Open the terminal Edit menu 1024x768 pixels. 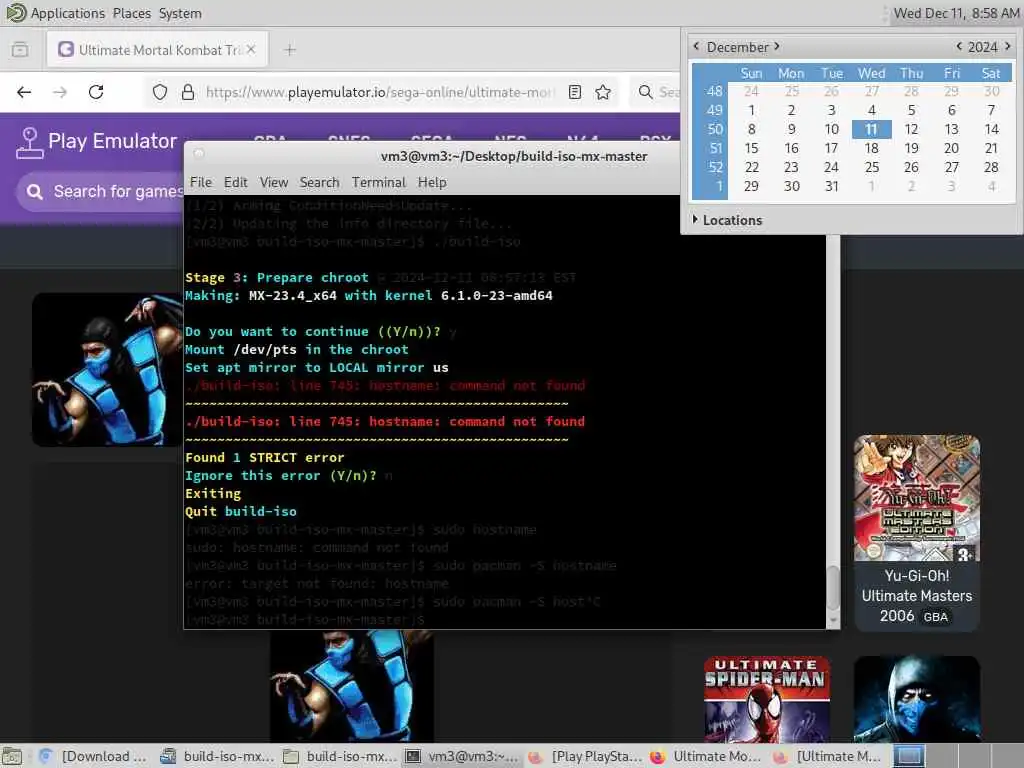coord(235,182)
